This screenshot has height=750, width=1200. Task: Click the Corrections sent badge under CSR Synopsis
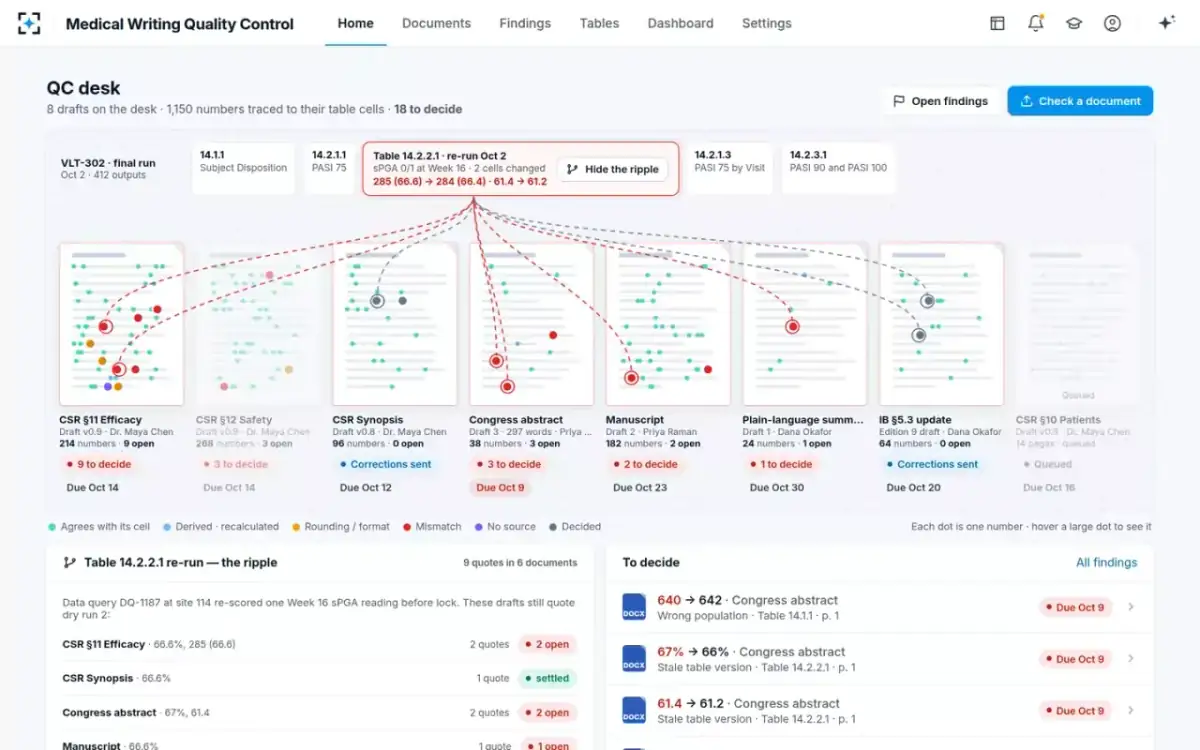(x=385, y=464)
